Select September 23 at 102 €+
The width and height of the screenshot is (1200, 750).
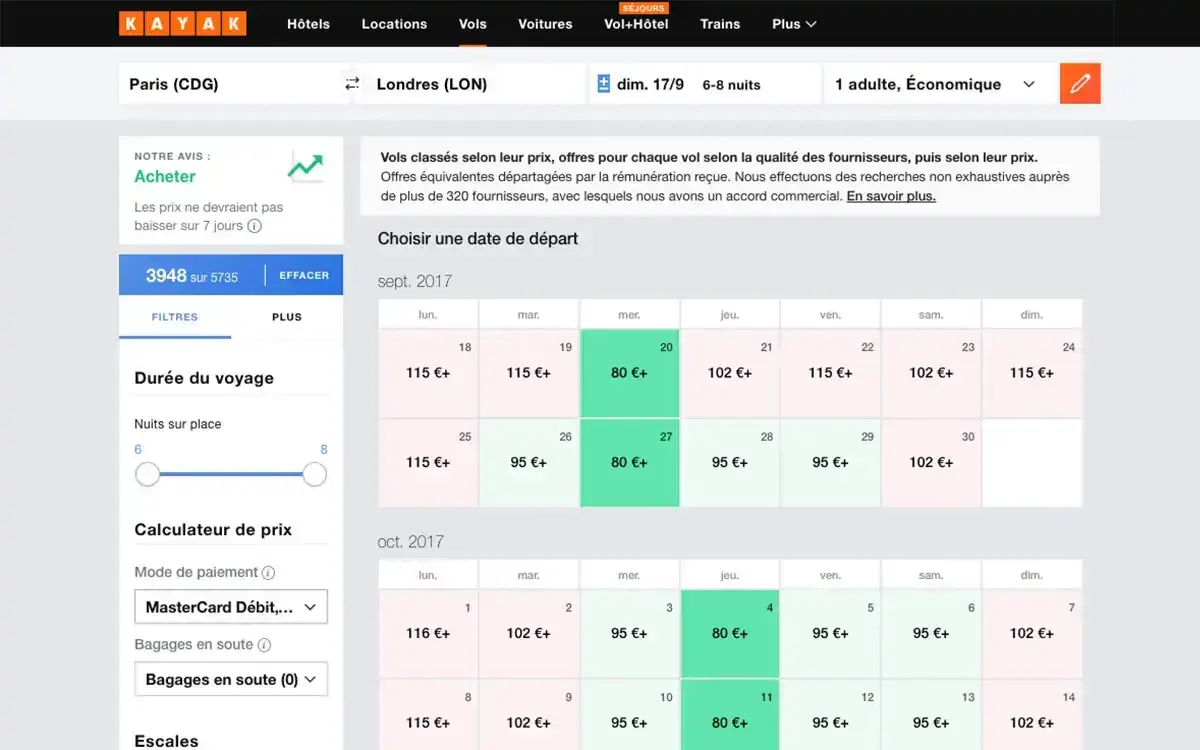coord(931,373)
